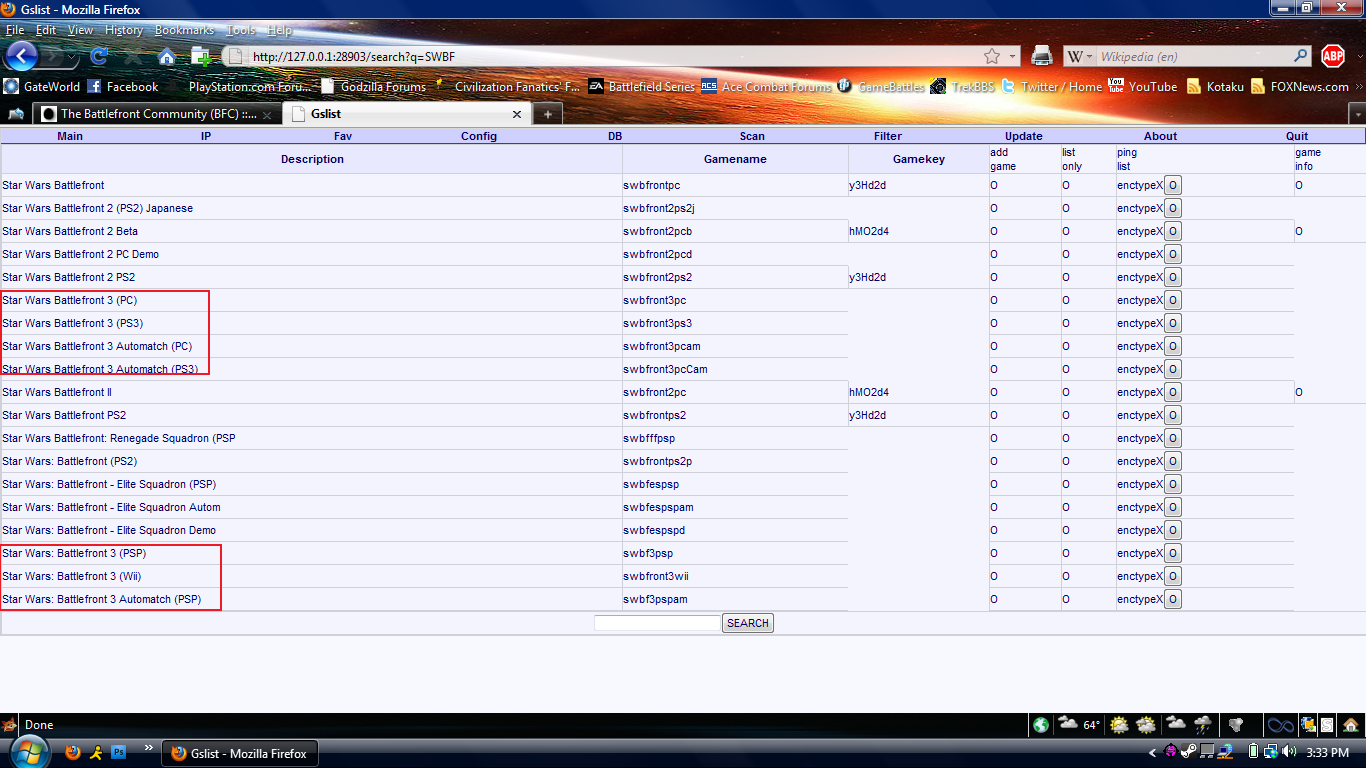Click the SEARCH button
The image size is (1366, 768).
click(748, 623)
